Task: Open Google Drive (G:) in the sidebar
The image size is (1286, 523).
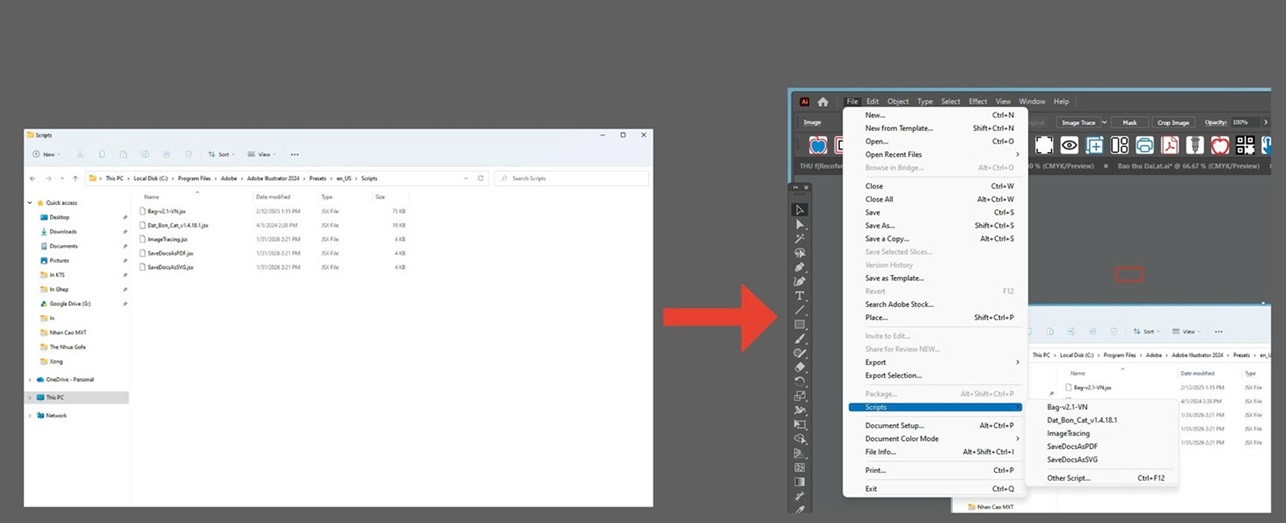Action: click(x=70, y=303)
